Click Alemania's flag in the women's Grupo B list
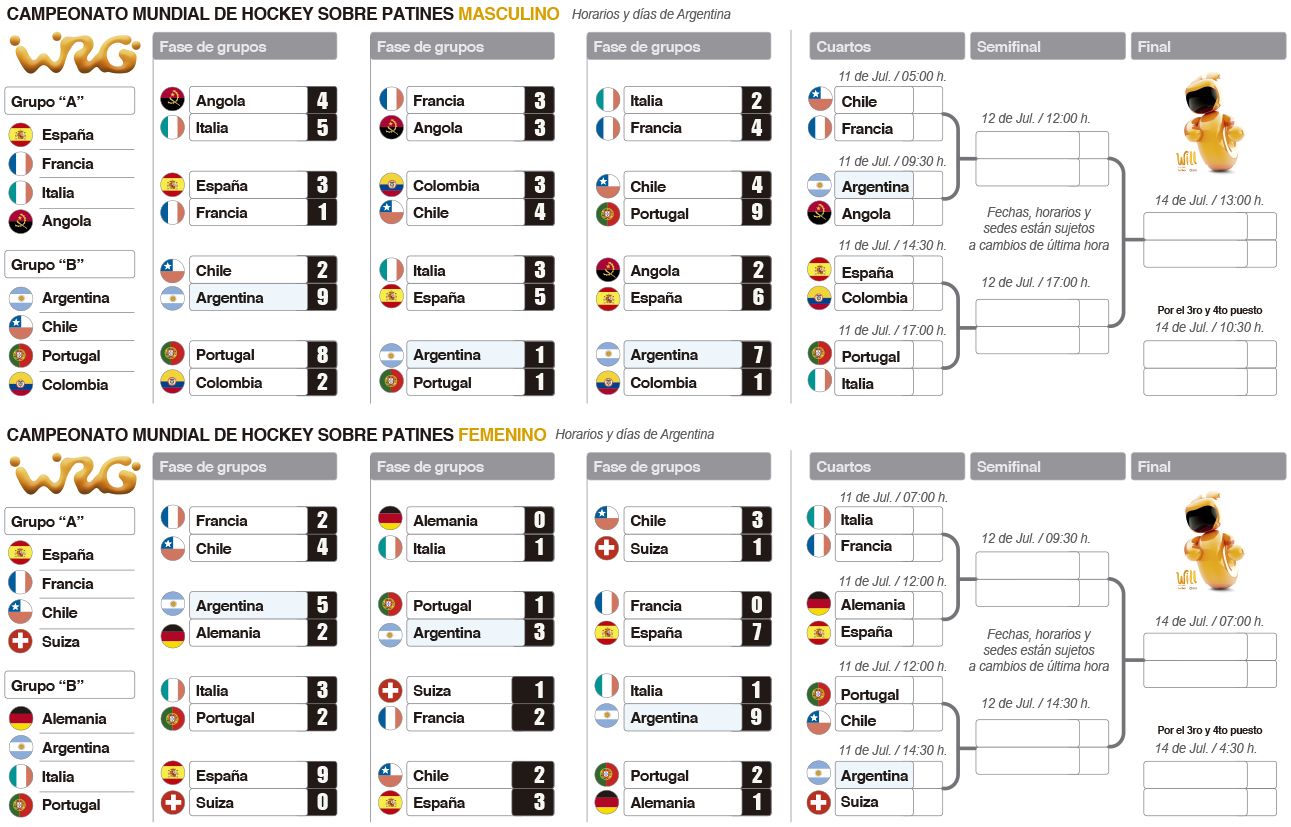 pos(21,718)
